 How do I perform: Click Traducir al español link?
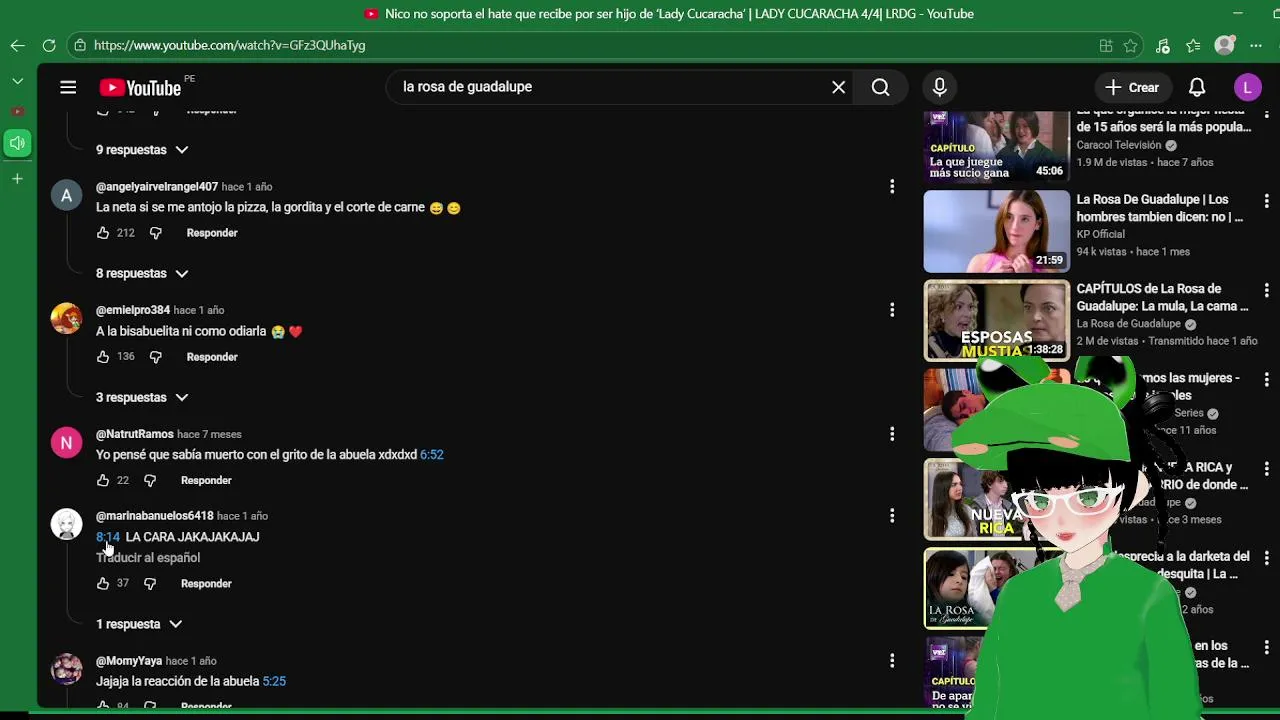[x=148, y=558]
